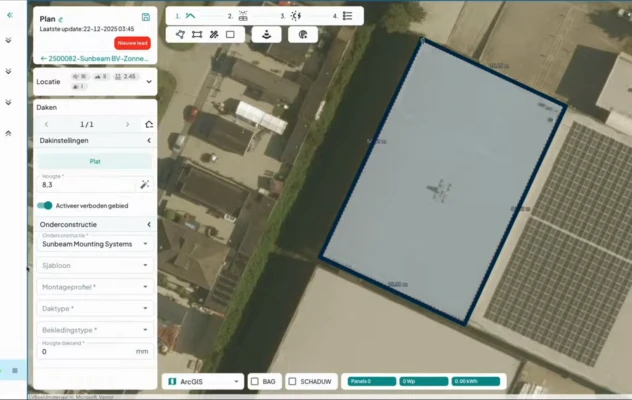This screenshot has height=400, width=632.
Task: Click the add roof house icon
Action: (149, 124)
